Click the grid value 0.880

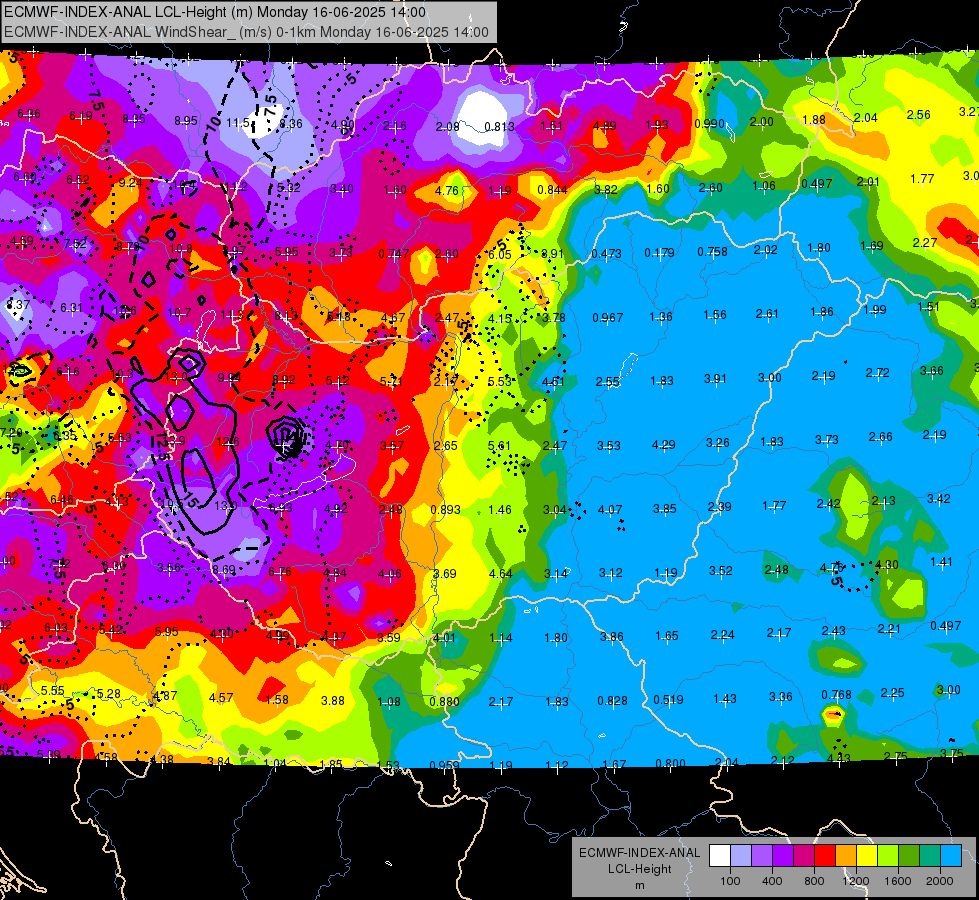(x=445, y=701)
